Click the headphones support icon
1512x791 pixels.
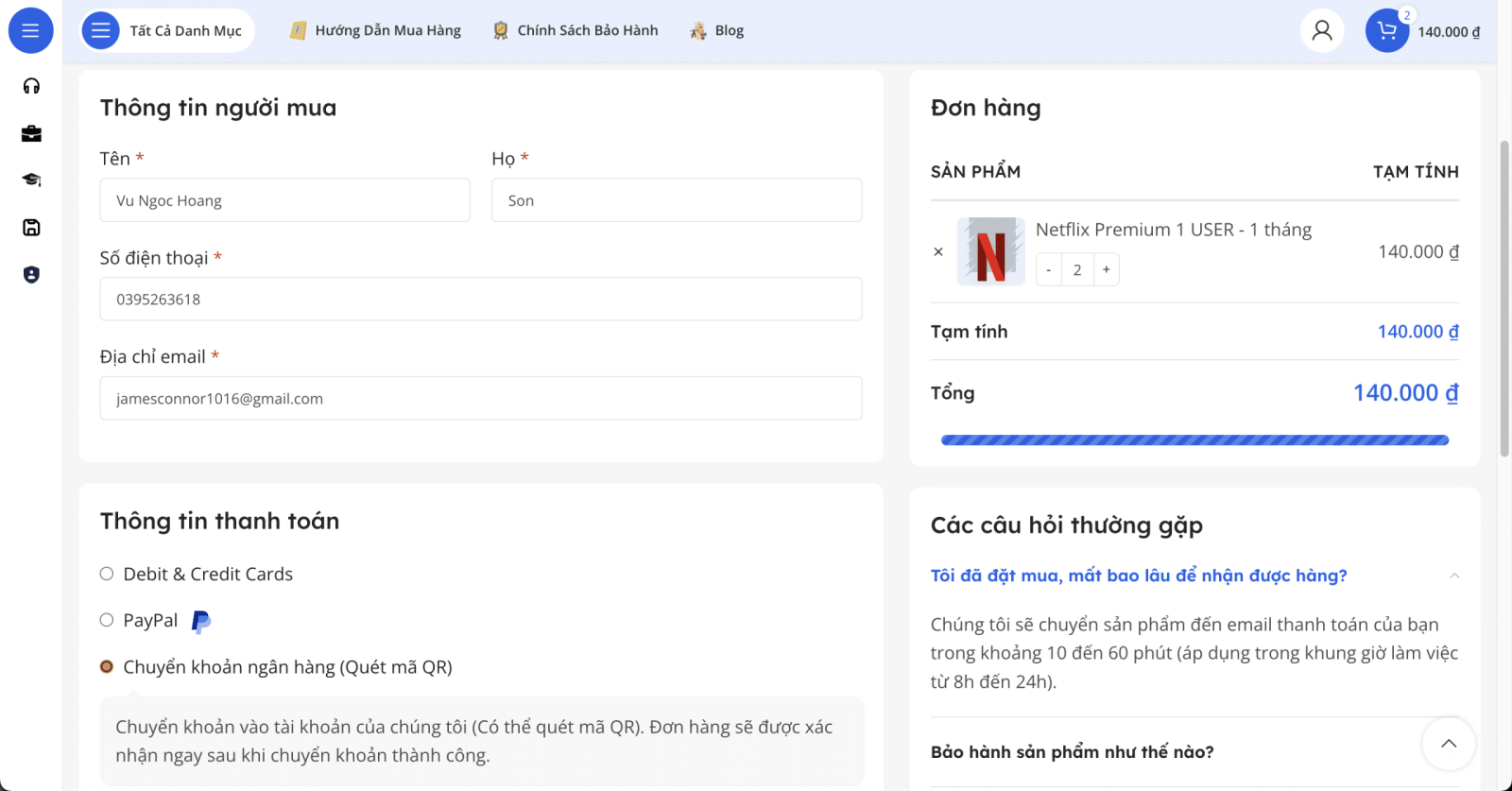[31, 86]
